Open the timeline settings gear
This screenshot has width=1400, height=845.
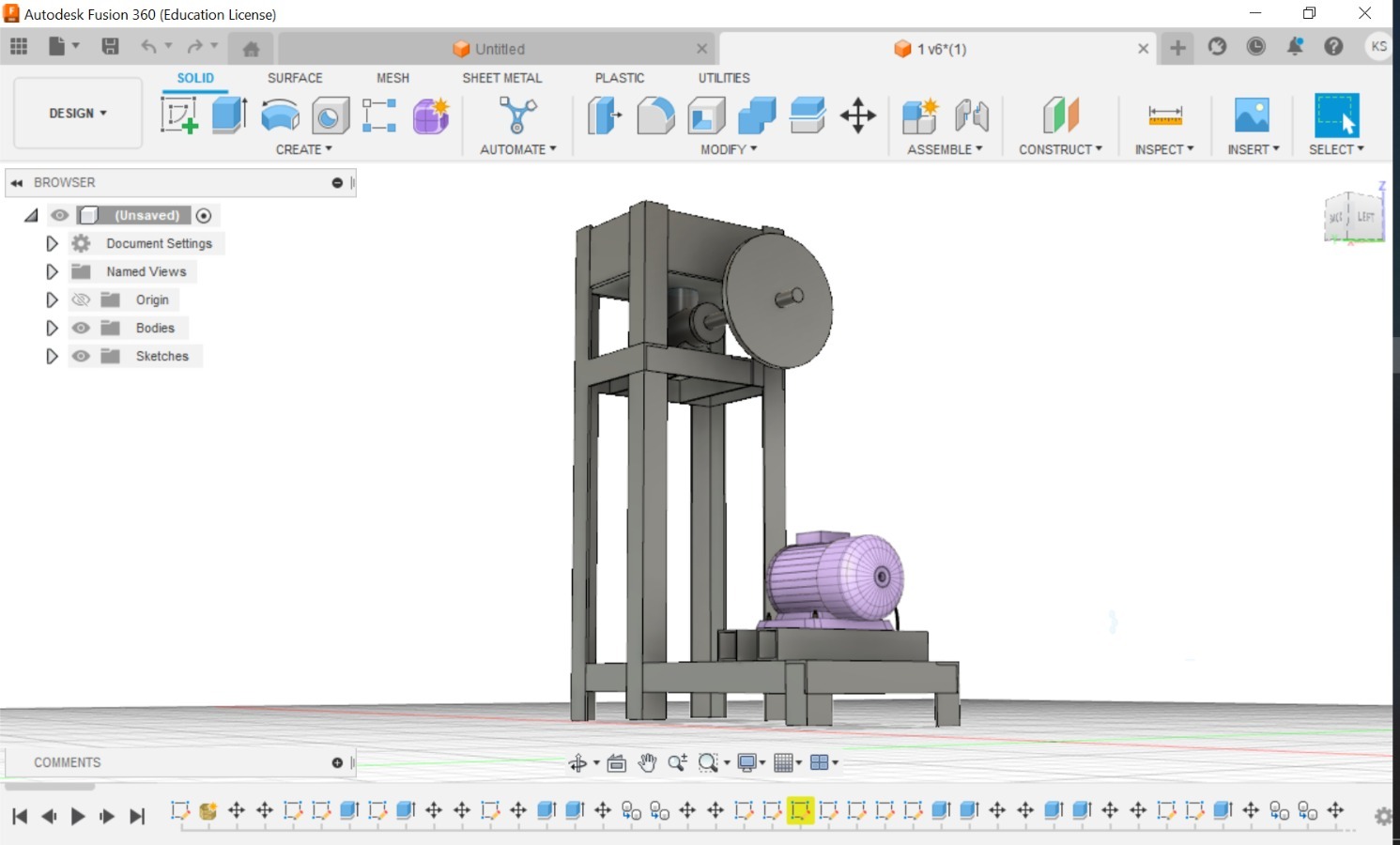pos(1383,817)
